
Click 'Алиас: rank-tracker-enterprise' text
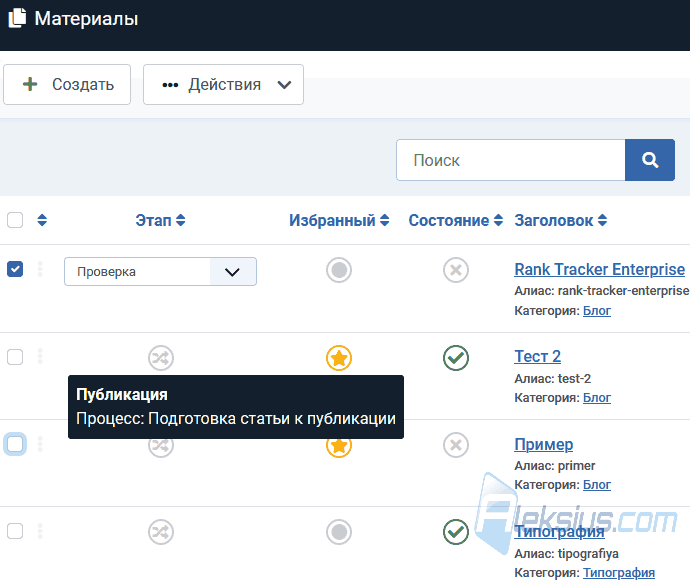click(602, 291)
